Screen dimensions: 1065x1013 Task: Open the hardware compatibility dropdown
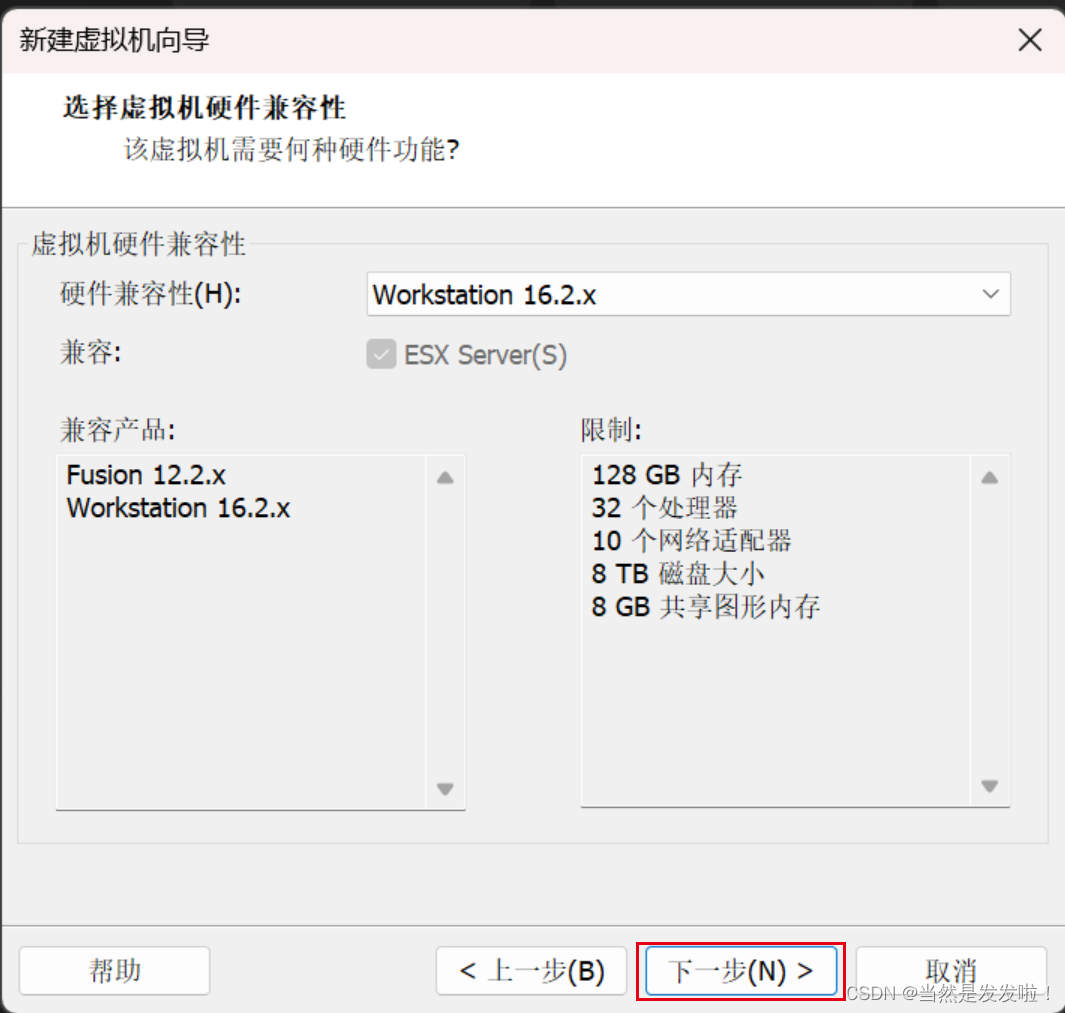(x=688, y=294)
